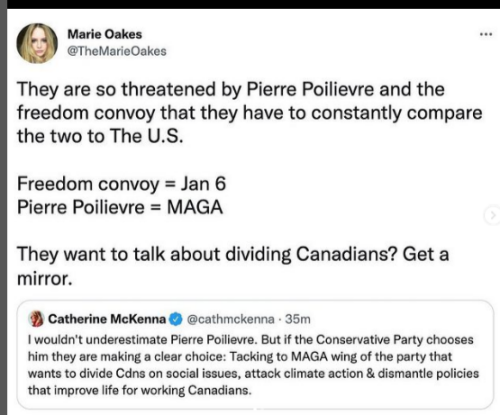
Task: Open Marie Oakes profile picture
Action: [37, 43]
